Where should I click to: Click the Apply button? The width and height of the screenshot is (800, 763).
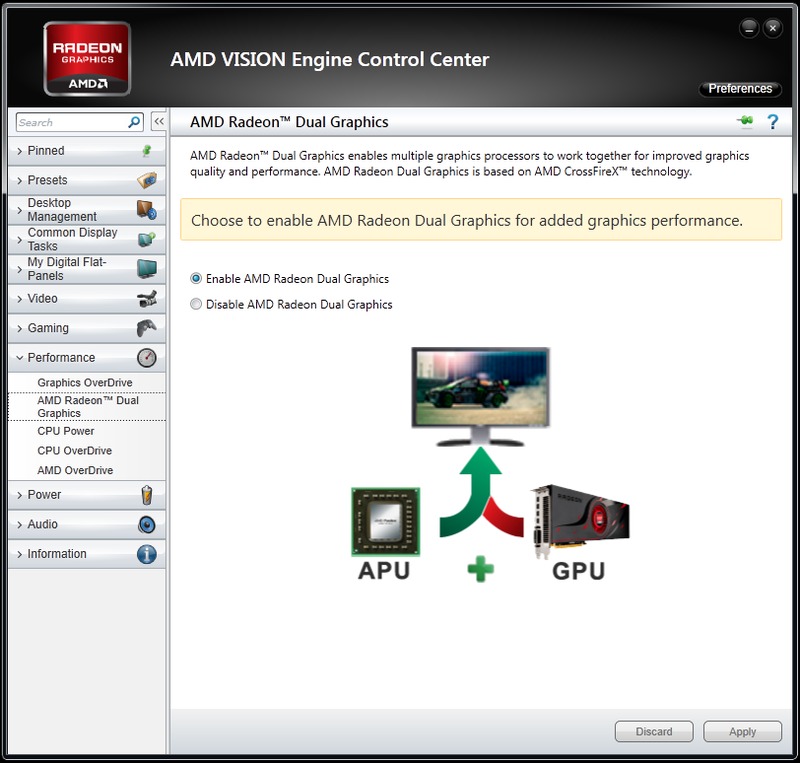[742, 731]
